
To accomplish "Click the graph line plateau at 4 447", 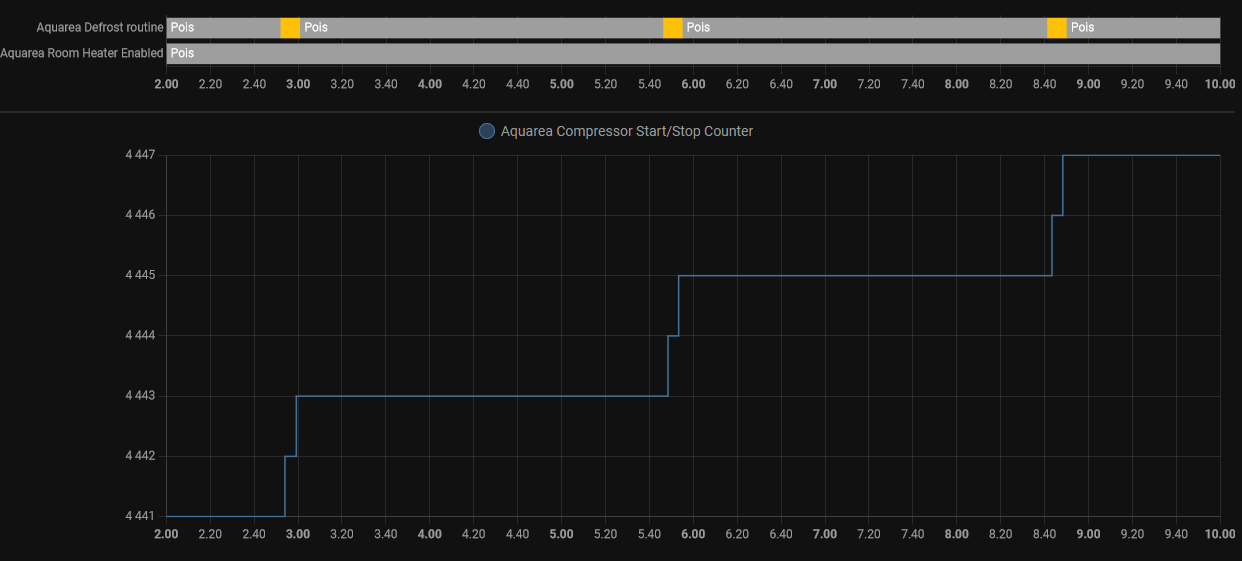I will tap(1140, 155).
